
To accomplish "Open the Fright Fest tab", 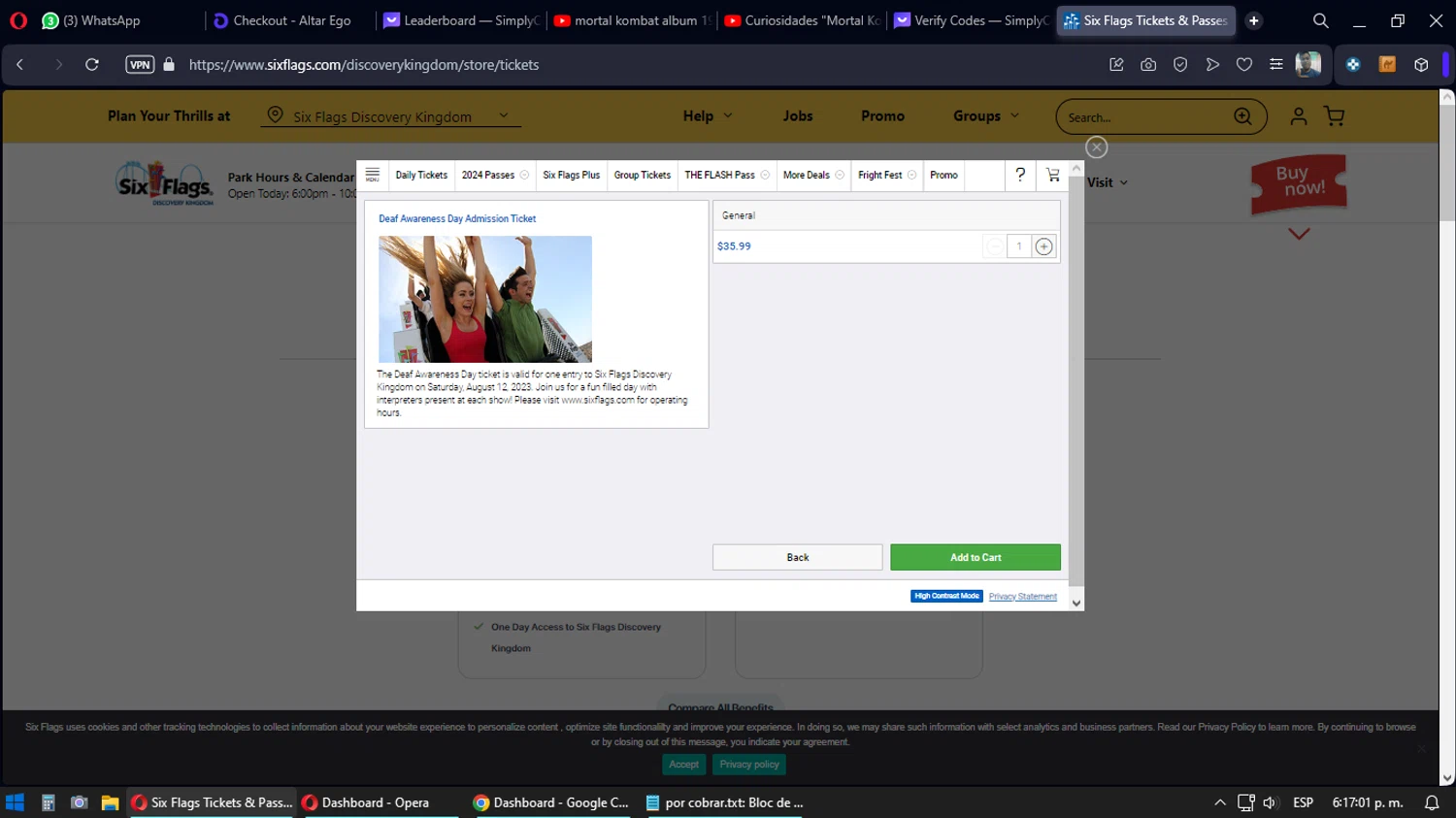I will click(880, 176).
